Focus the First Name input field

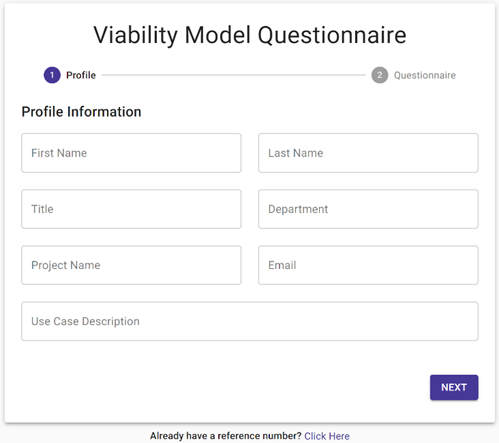(131, 153)
